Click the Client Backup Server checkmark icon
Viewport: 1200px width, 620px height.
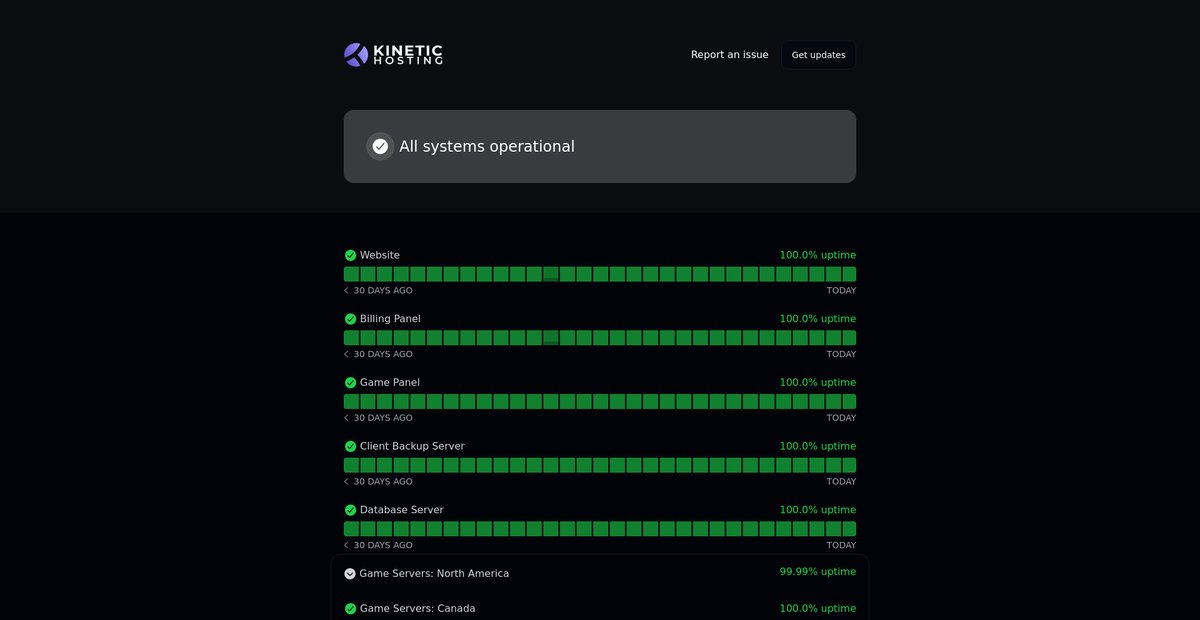coord(350,446)
